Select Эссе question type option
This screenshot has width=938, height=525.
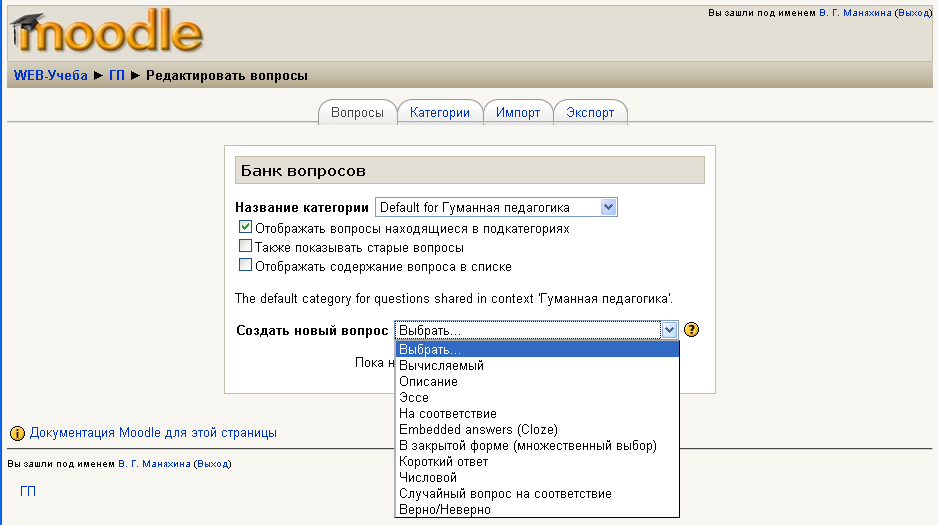[x=414, y=398]
